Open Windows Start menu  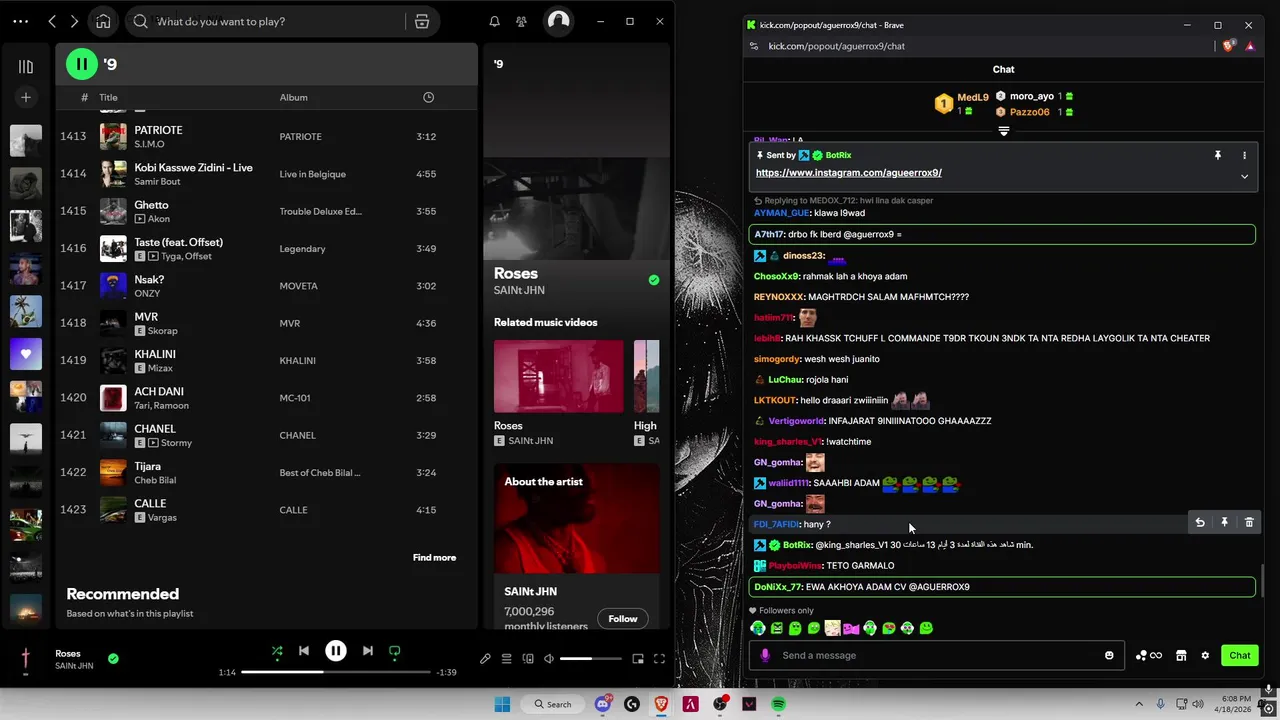click(502, 704)
